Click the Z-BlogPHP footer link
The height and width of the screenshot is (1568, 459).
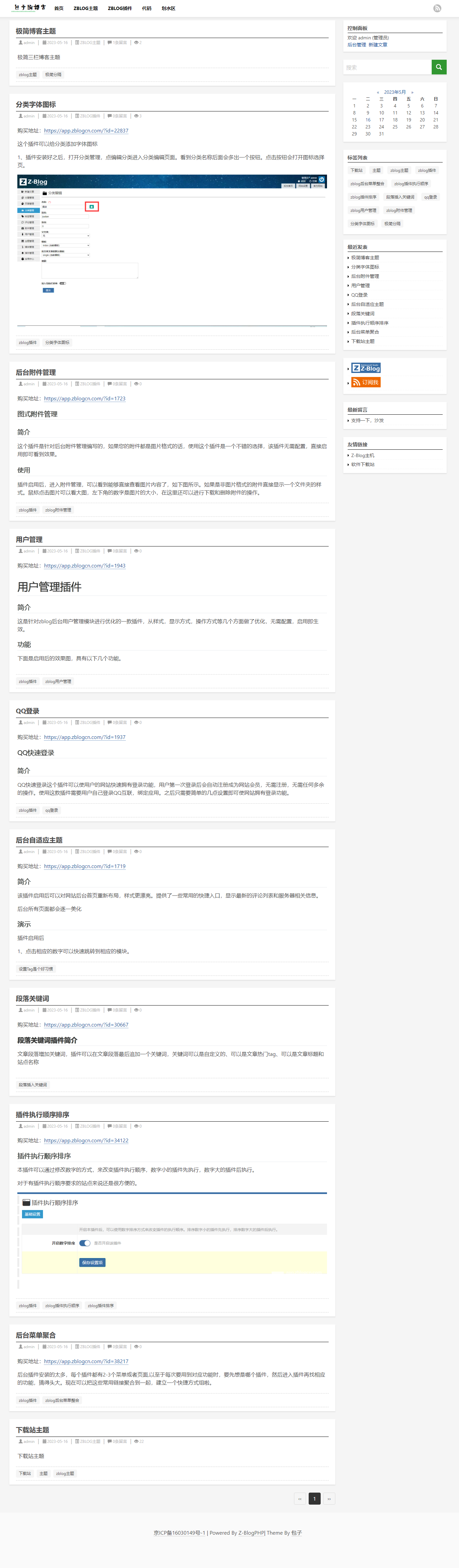click(x=251, y=1533)
